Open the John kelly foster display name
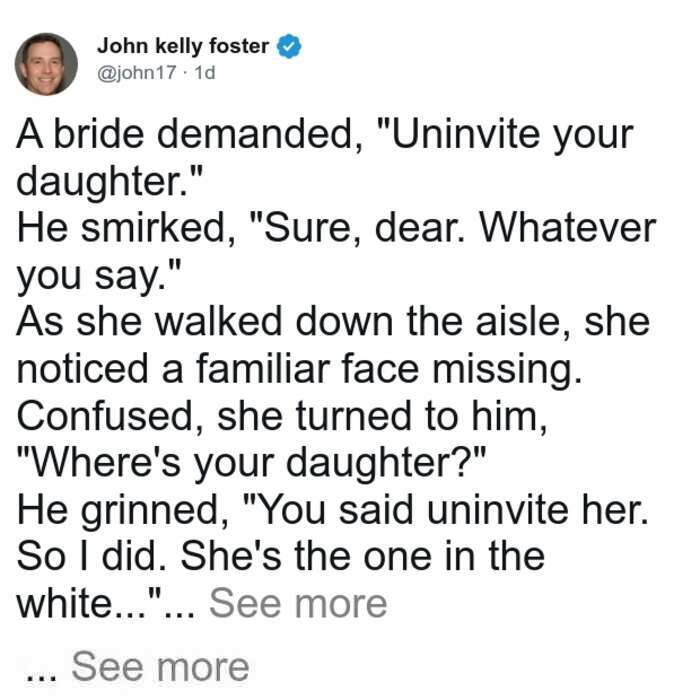700x700 pixels. 183,46
